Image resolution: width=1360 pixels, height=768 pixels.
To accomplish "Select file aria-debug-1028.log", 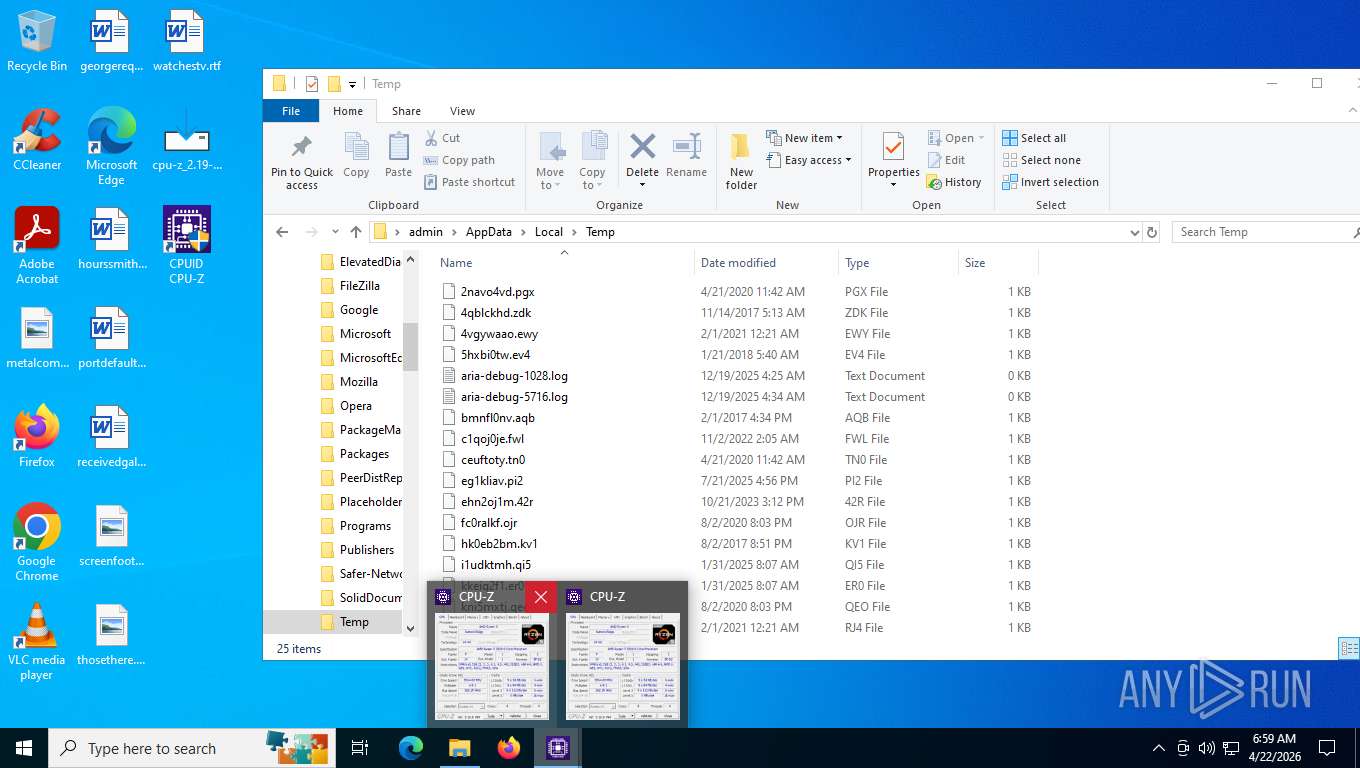I will pyautogui.click(x=514, y=376).
